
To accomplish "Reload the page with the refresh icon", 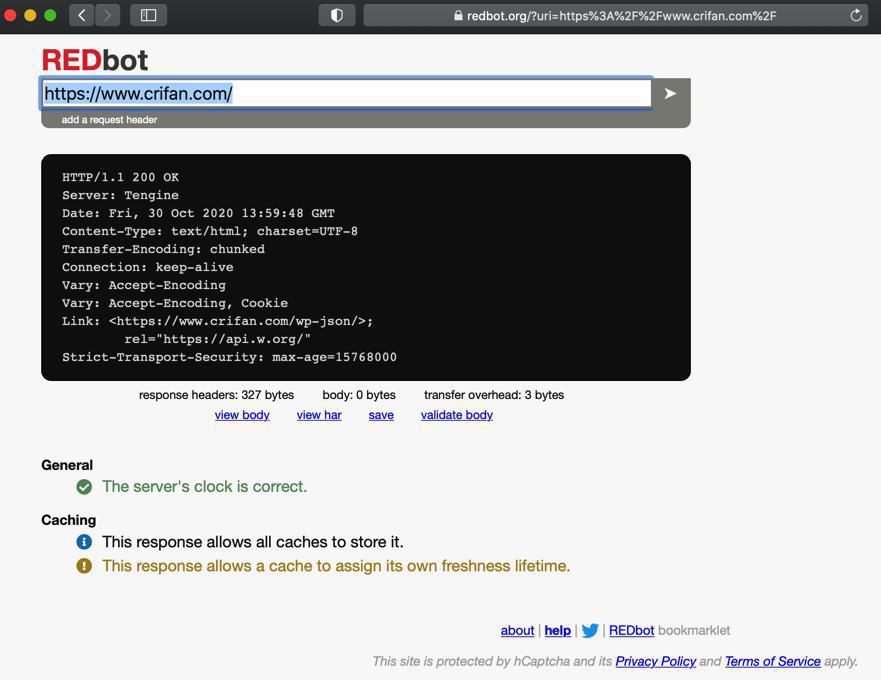I will pyautogui.click(x=856, y=15).
